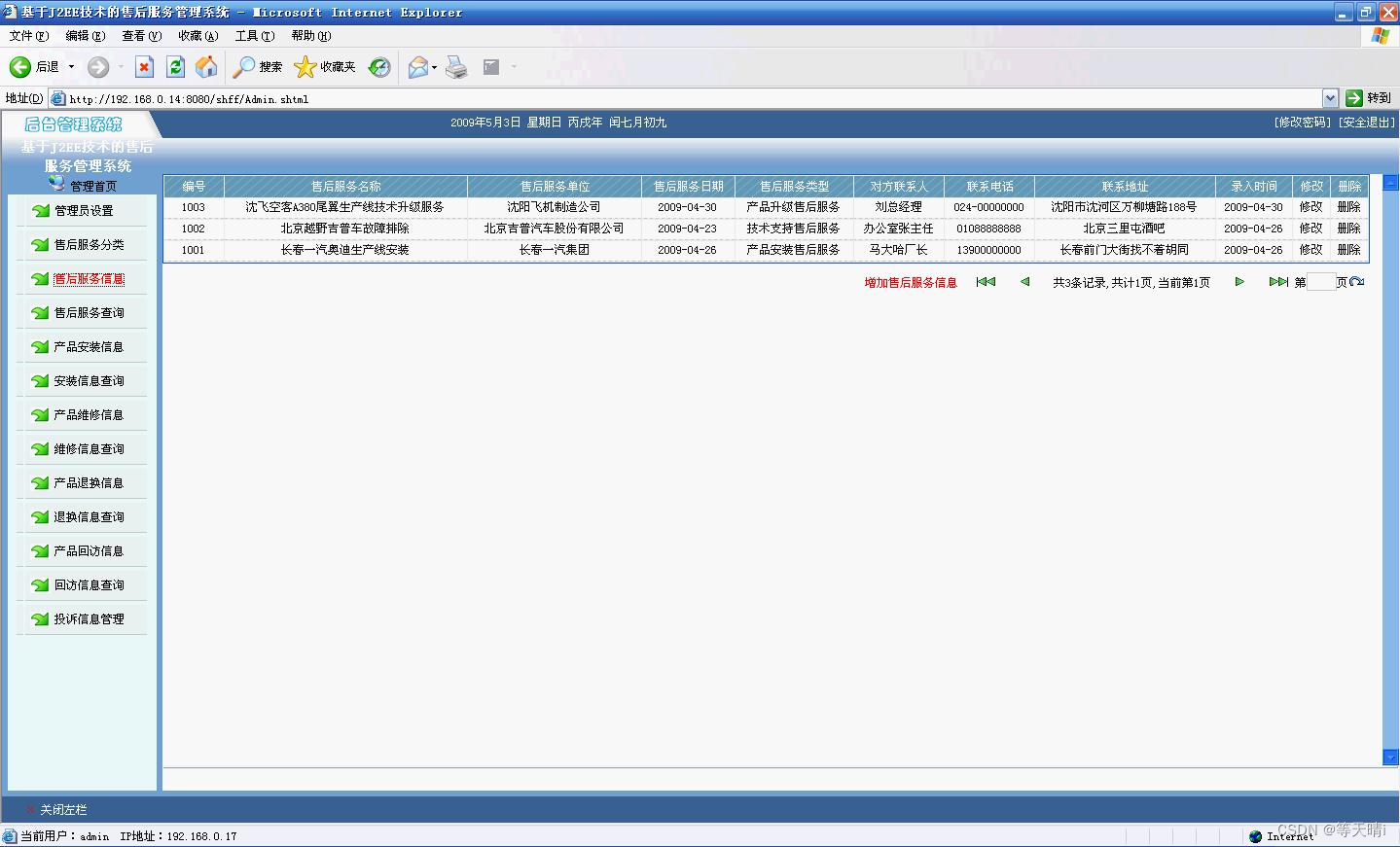Click the red Stop loading icon

pyautogui.click(x=144, y=66)
